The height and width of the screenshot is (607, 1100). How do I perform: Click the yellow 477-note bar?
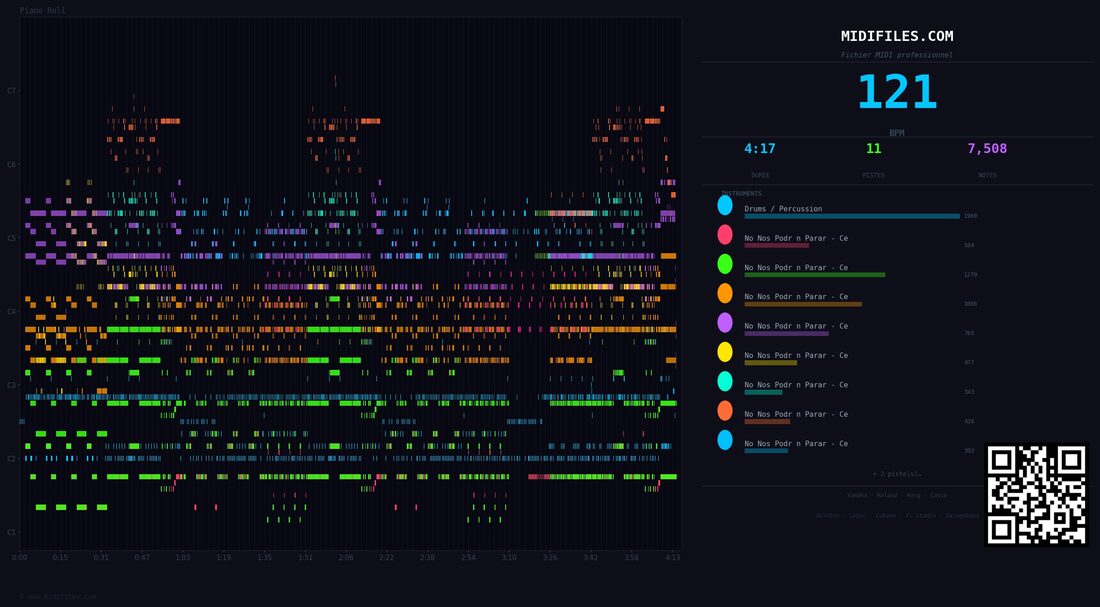(770, 363)
